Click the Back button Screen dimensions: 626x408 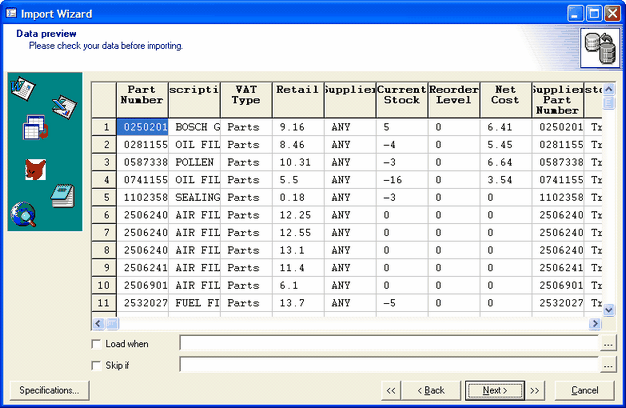(431, 390)
